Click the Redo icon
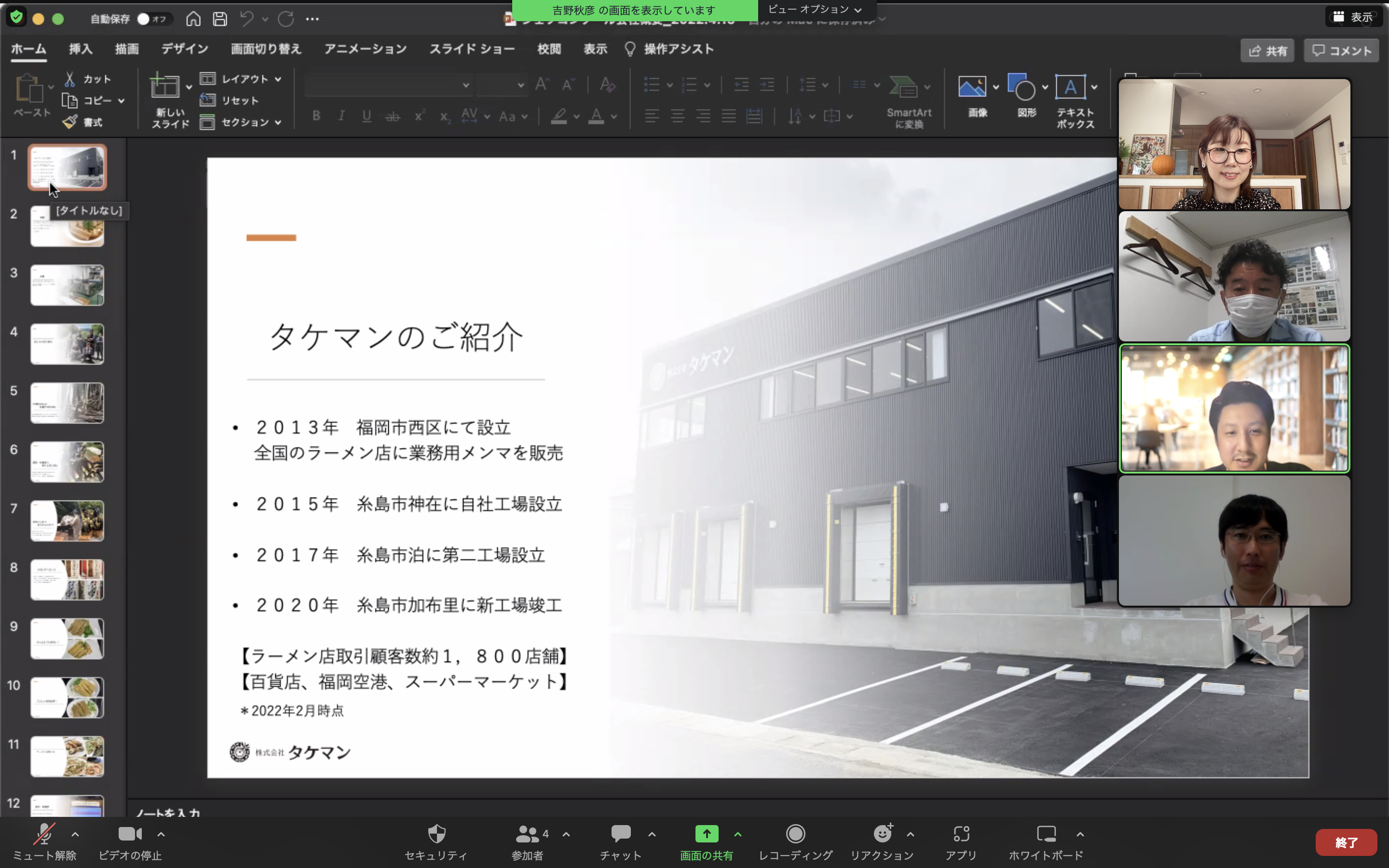Screen dimensions: 1389x868 tap(286, 19)
